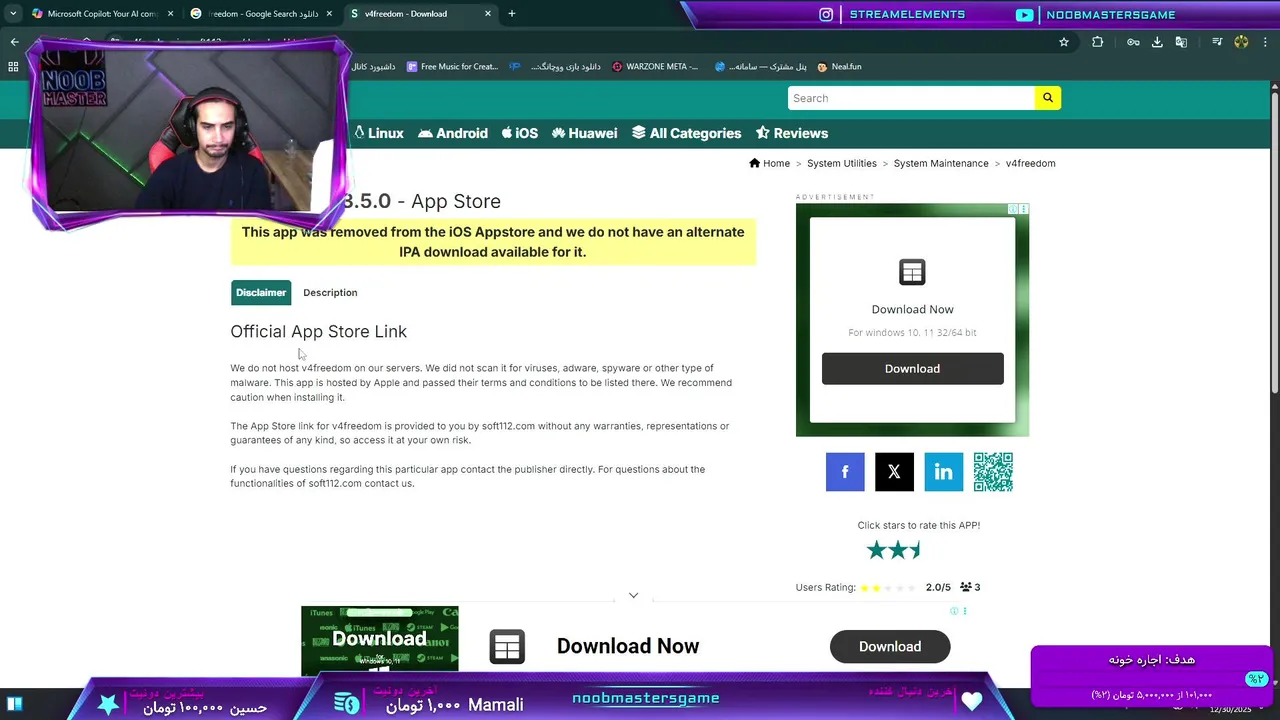Open the Windows Start button
This screenshot has width=1280, height=720.
(13, 705)
